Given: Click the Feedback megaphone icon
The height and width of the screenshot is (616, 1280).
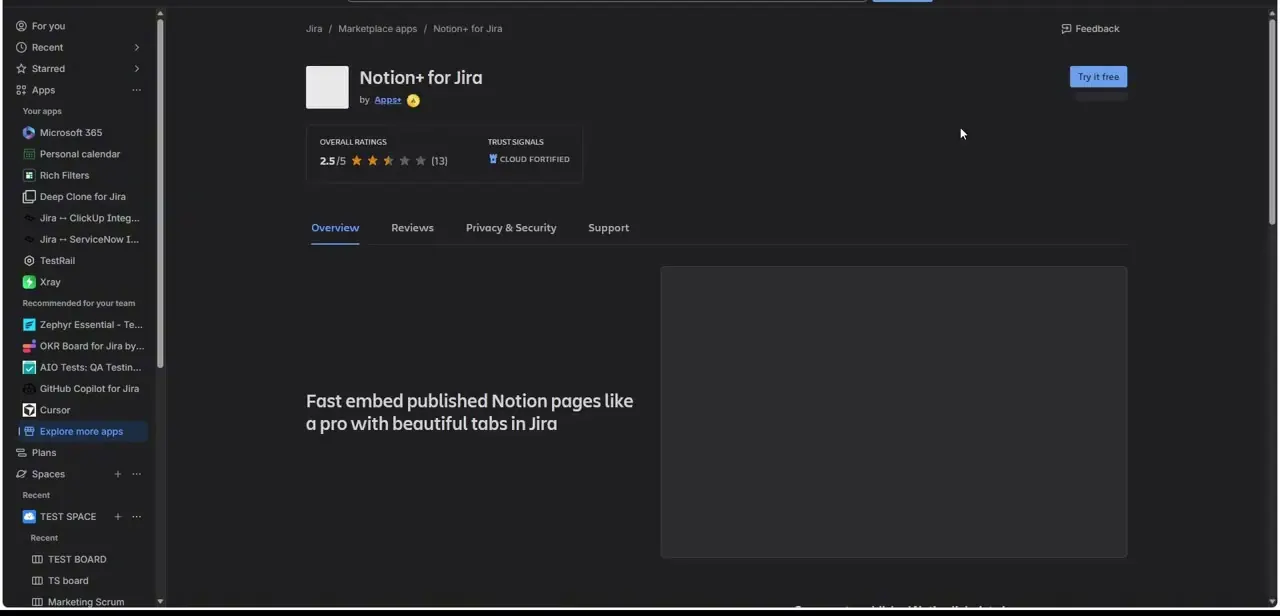Looking at the screenshot, I should 1066,29.
